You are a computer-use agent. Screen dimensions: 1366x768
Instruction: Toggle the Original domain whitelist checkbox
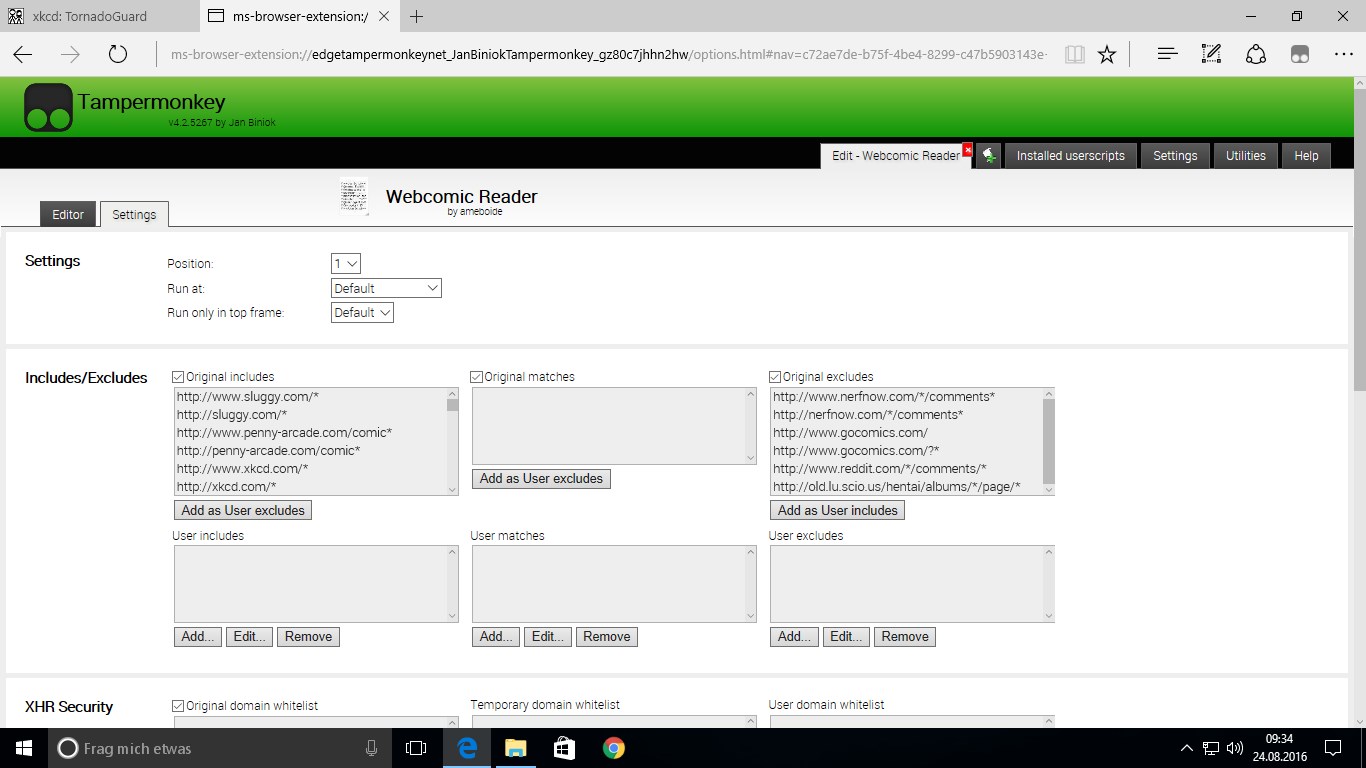[x=178, y=706]
